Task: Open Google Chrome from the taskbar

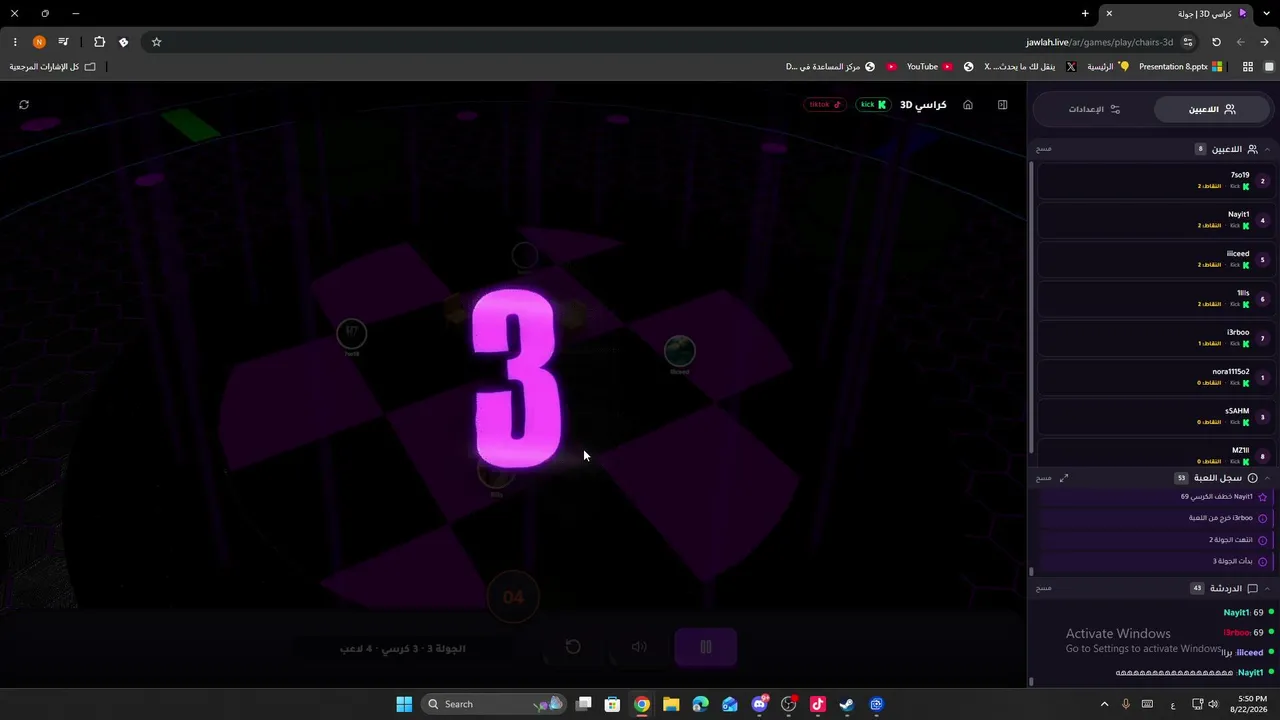Action: [642, 704]
